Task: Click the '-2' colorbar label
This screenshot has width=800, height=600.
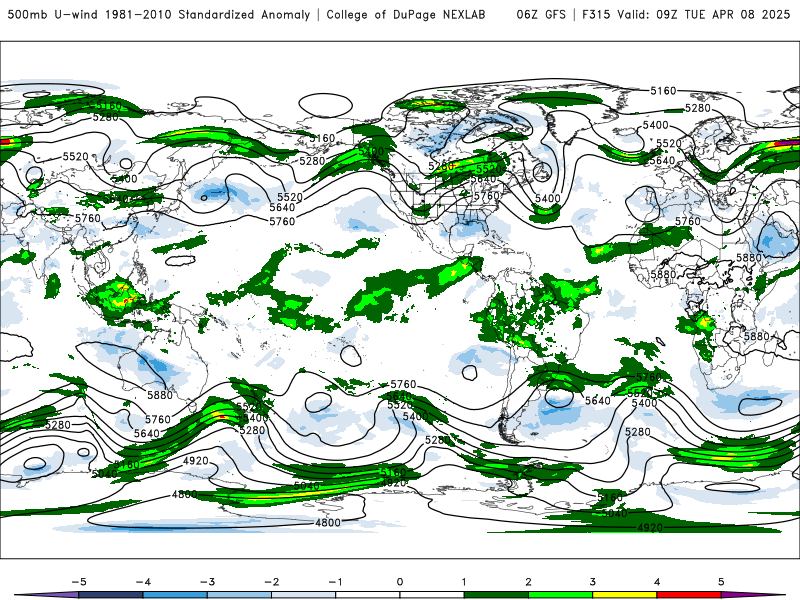Action: [271, 582]
